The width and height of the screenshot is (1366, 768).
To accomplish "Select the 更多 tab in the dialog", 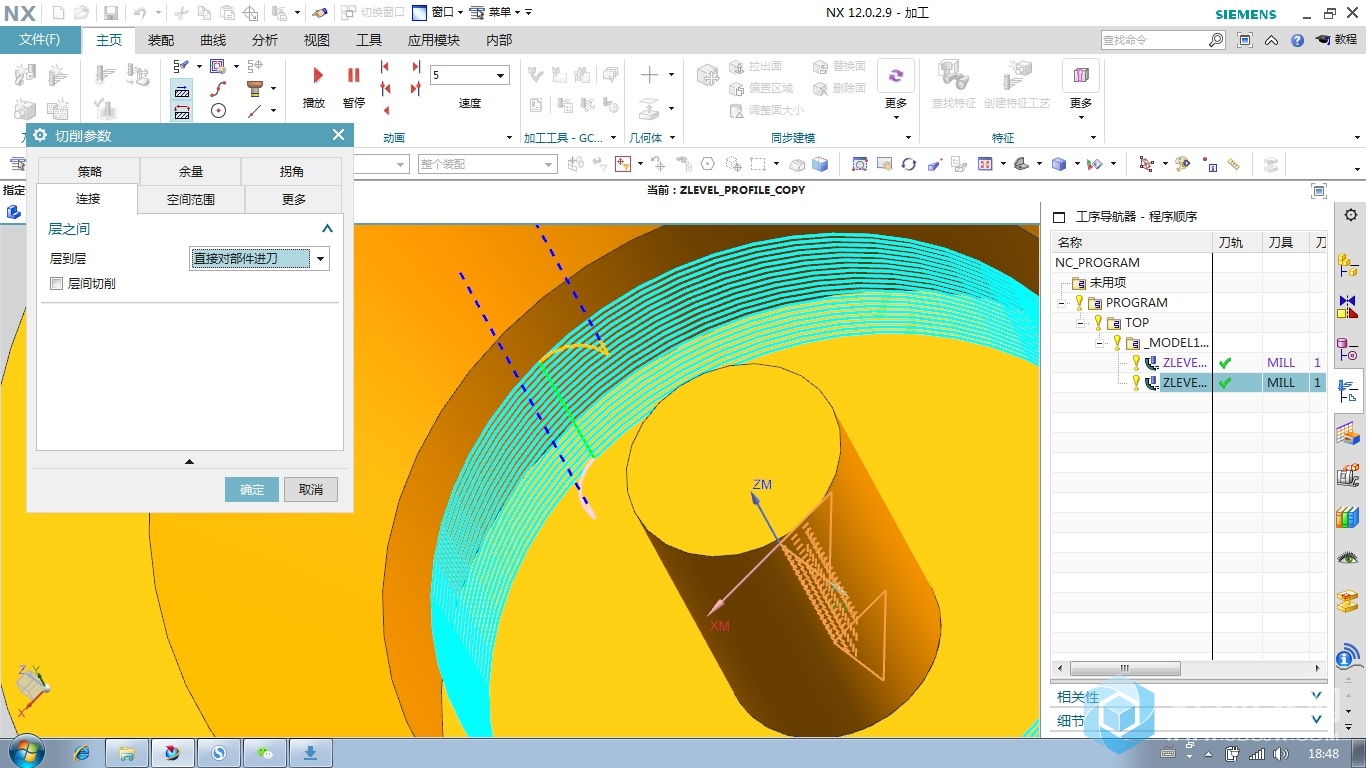I will tap(294, 199).
